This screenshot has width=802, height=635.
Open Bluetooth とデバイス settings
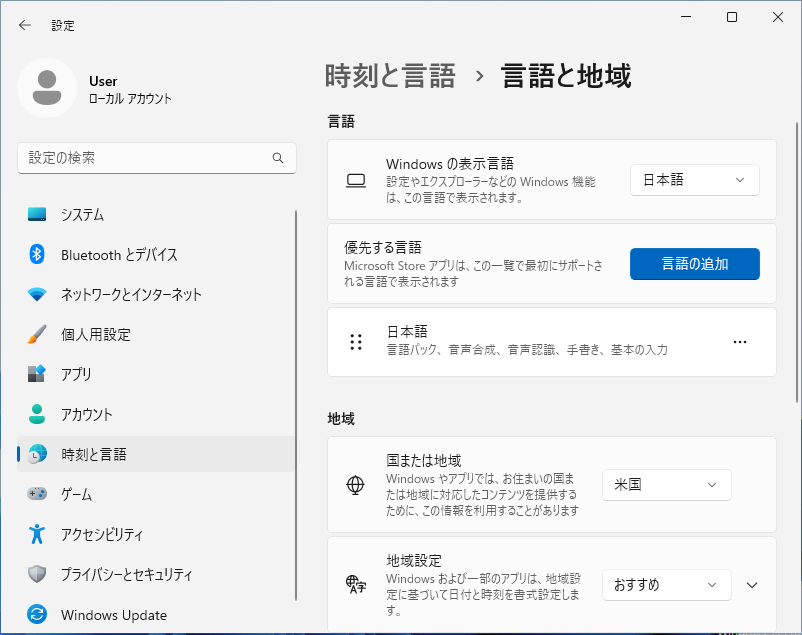coord(156,254)
